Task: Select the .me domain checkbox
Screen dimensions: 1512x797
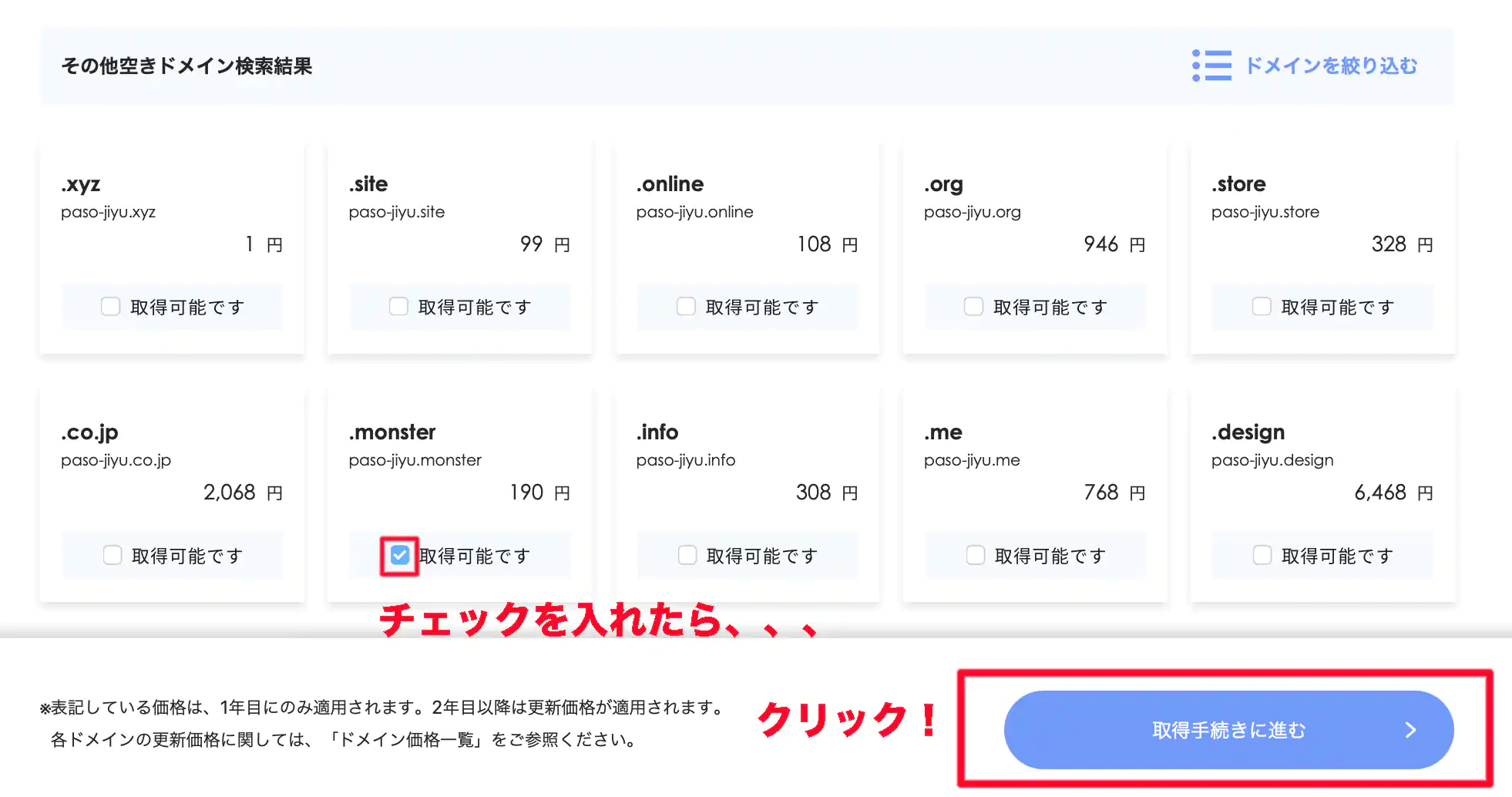Action: pyautogui.click(x=976, y=555)
